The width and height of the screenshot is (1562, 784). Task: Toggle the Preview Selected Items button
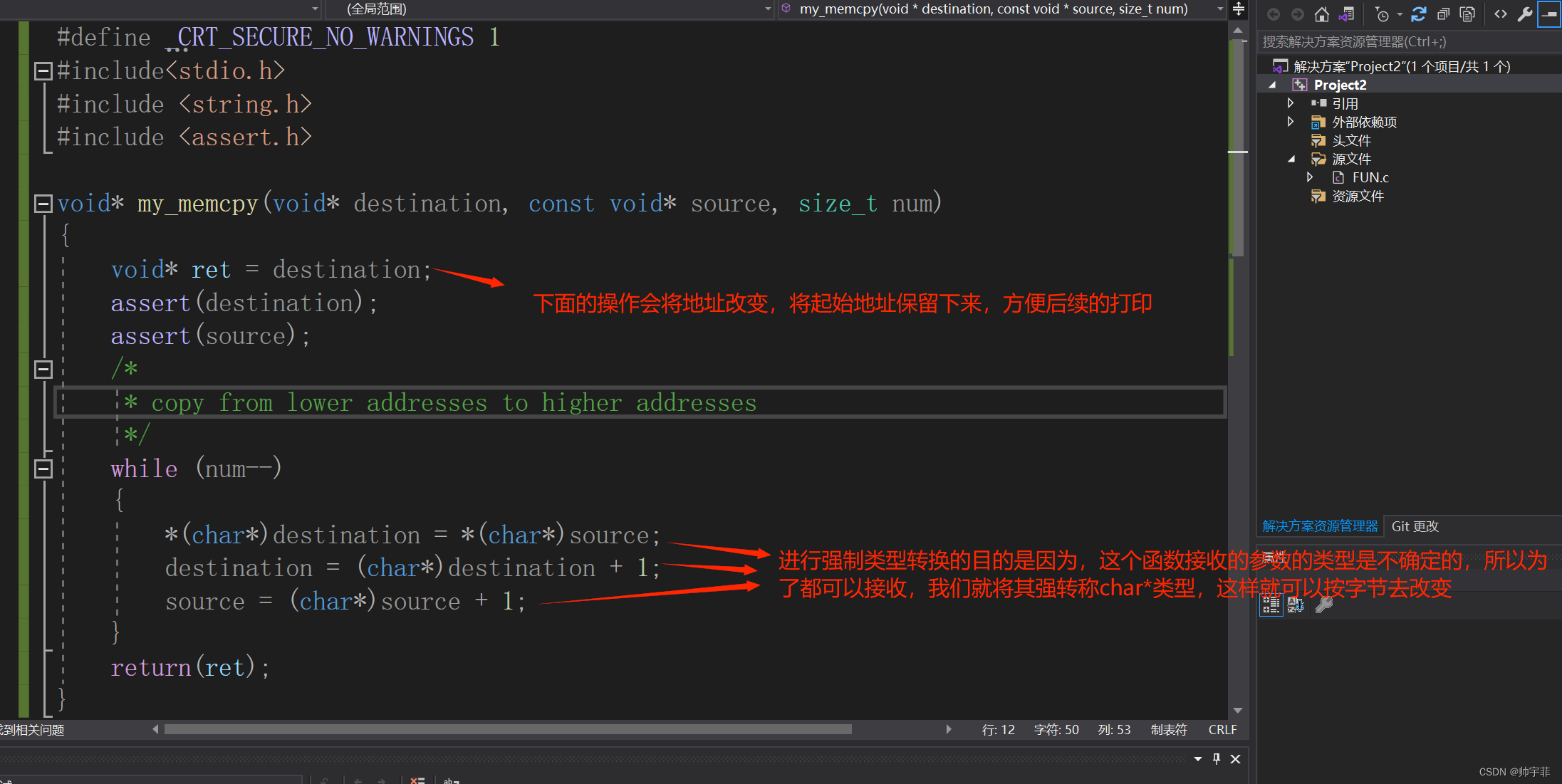tap(1549, 14)
